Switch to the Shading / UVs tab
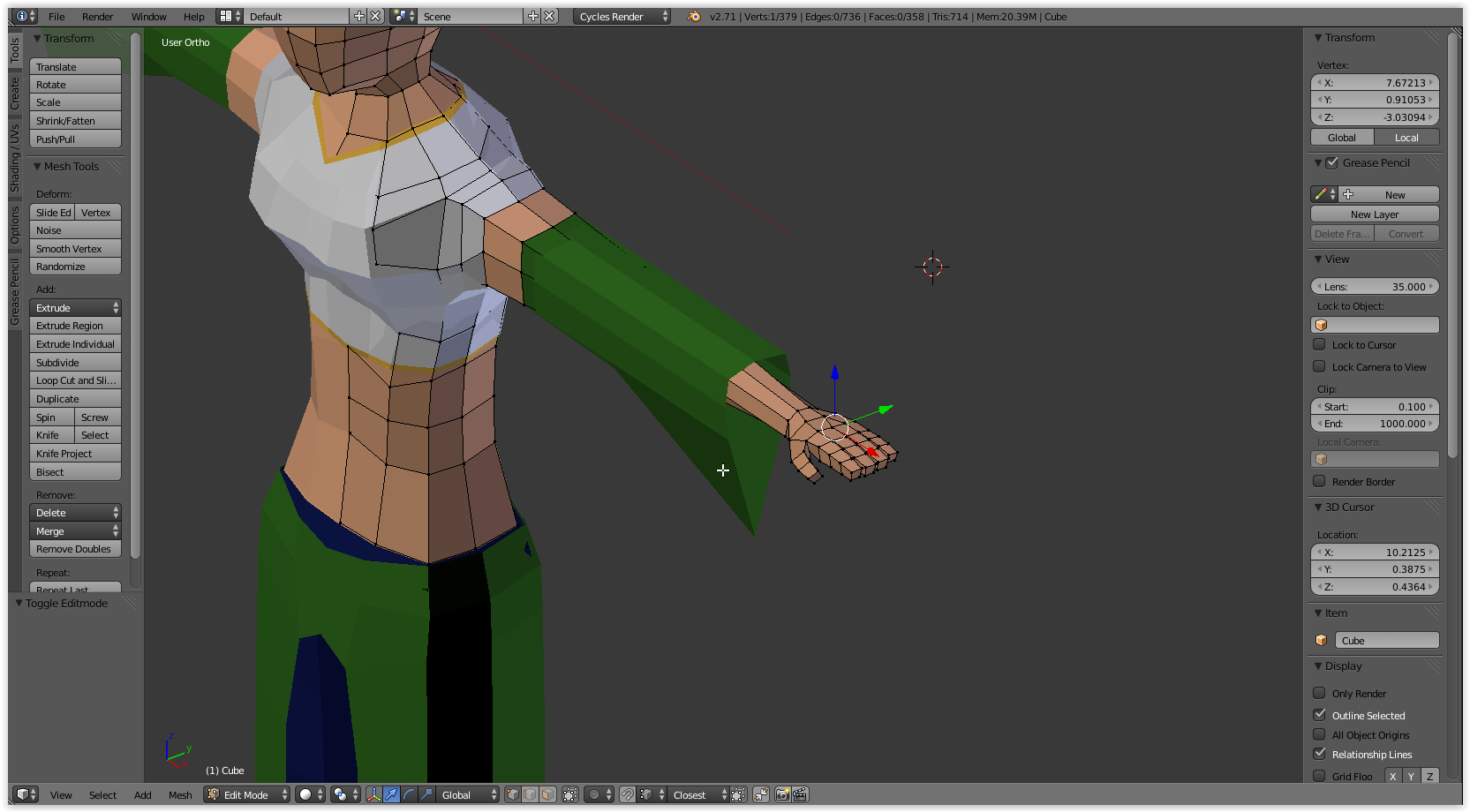The width and height of the screenshot is (1470, 812). 15,158
